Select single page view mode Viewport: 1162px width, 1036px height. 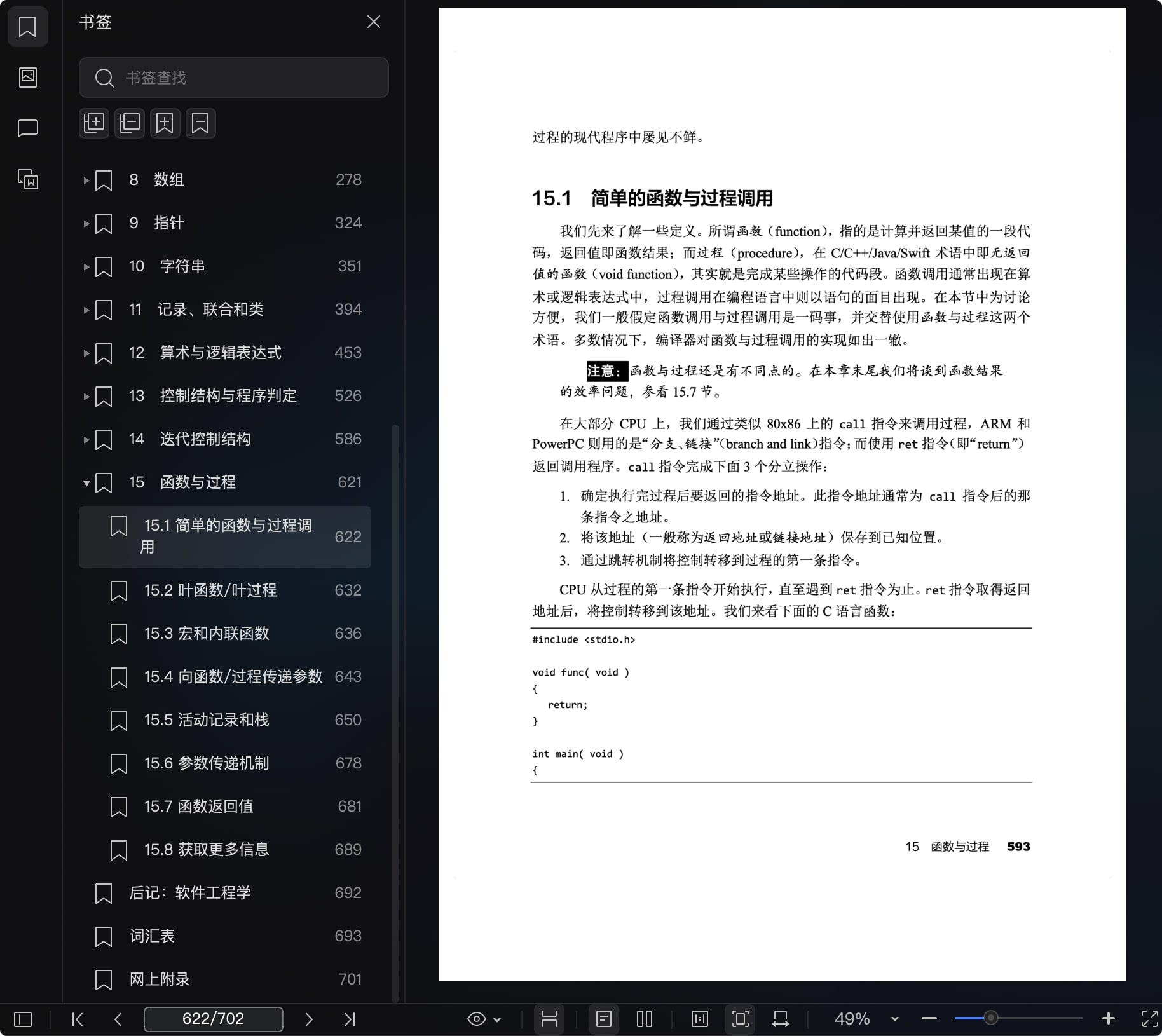tap(604, 1019)
